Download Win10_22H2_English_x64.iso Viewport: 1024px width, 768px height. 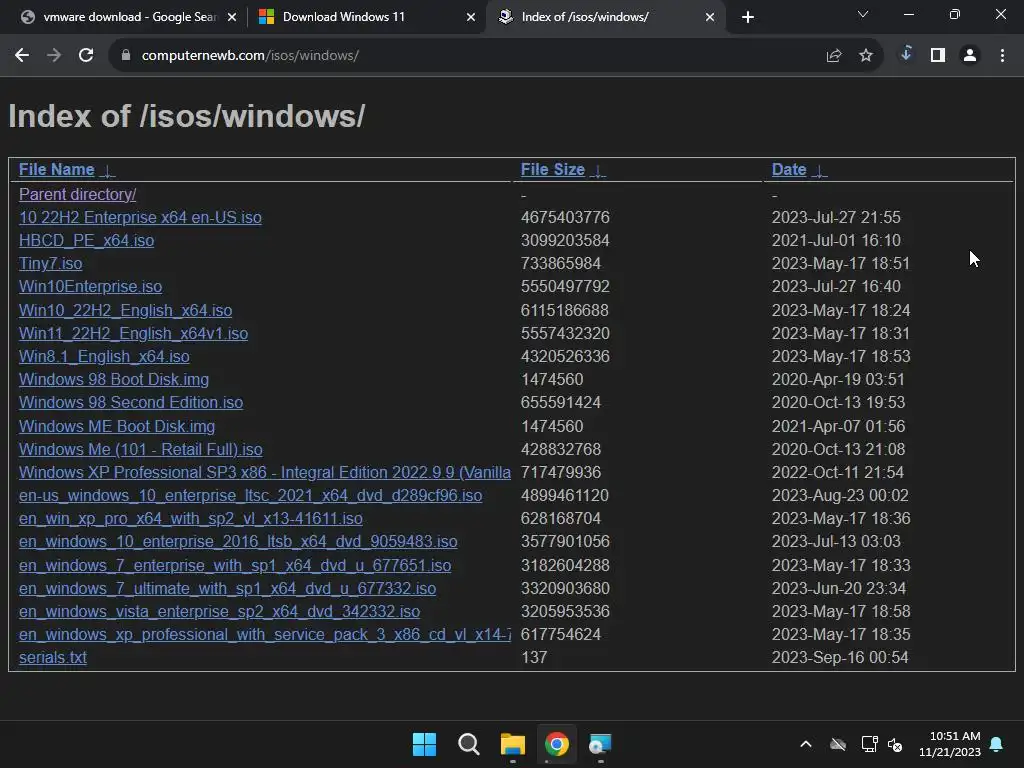tap(125, 310)
